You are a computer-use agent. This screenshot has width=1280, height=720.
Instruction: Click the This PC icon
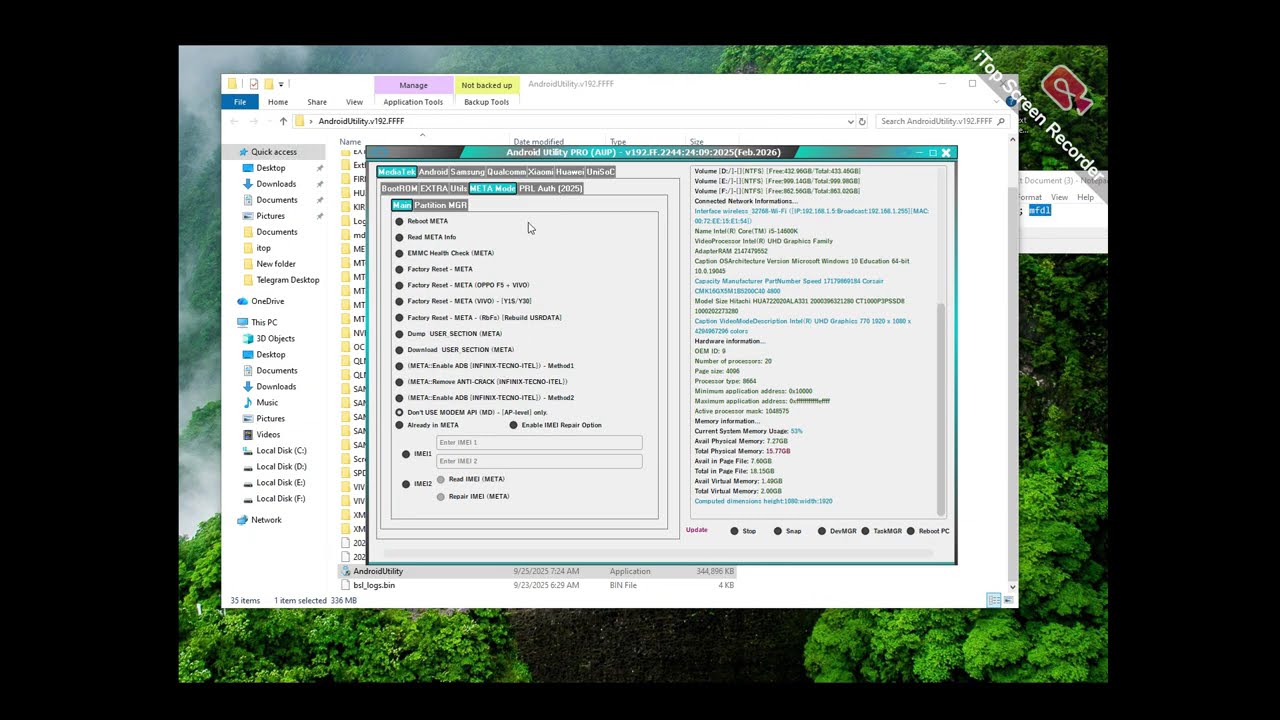coord(242,323)
